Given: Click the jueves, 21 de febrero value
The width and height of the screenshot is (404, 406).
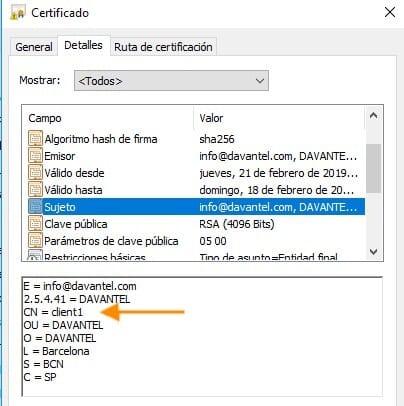Looking at the screenshot, I should pyautogui.click(x=279, y=173).
